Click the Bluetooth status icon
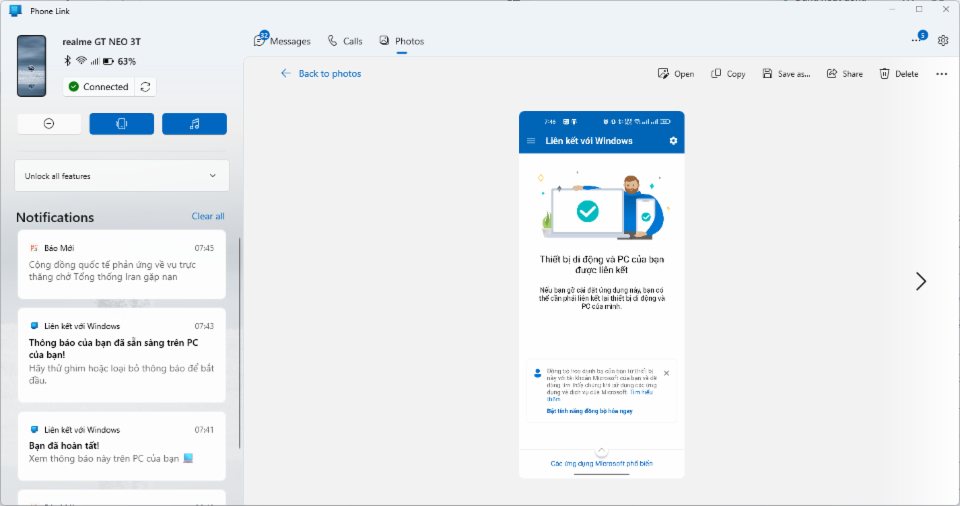 pyautogui.click(x=67, y=61)
